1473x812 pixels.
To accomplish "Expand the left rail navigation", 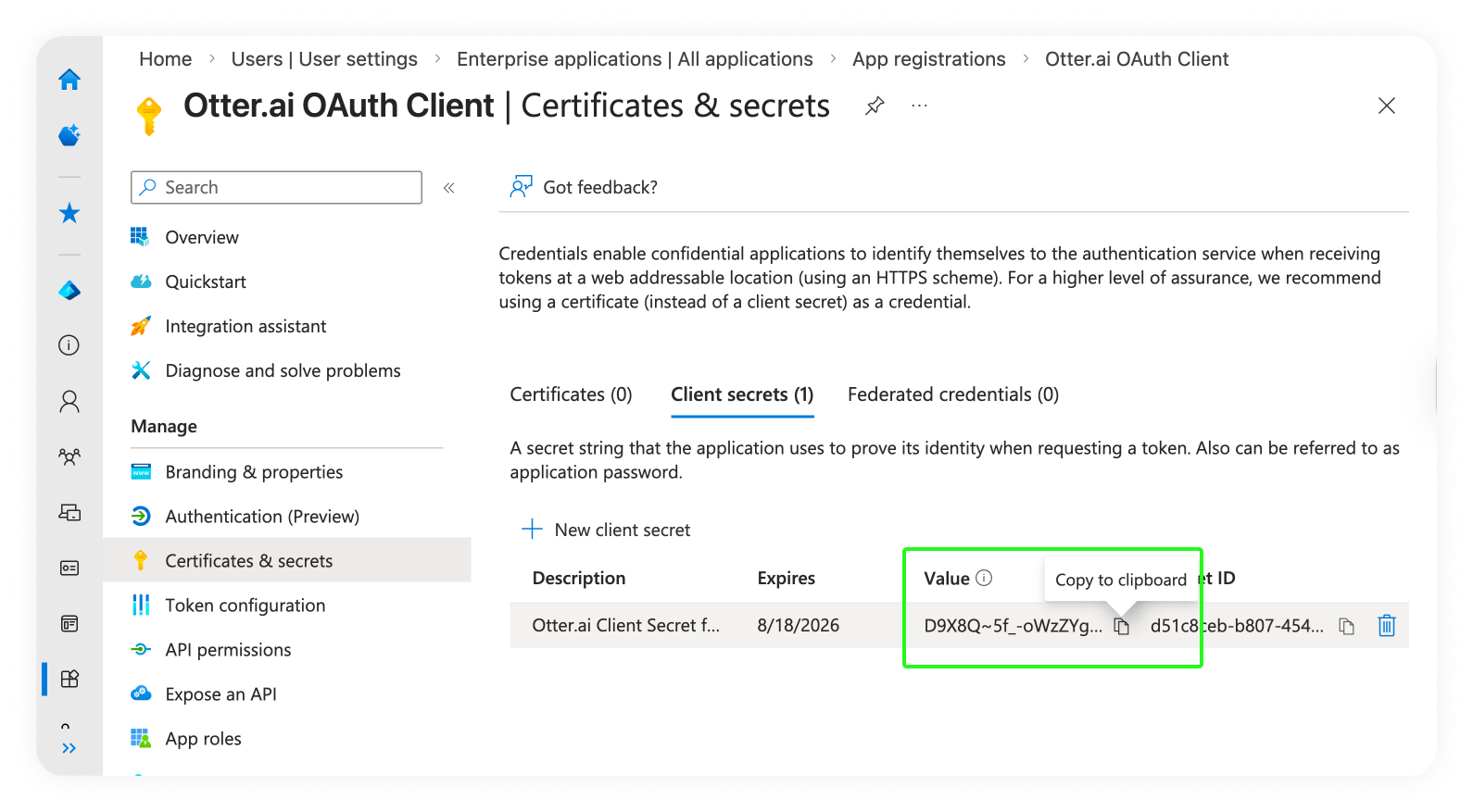I will [69, 748].
